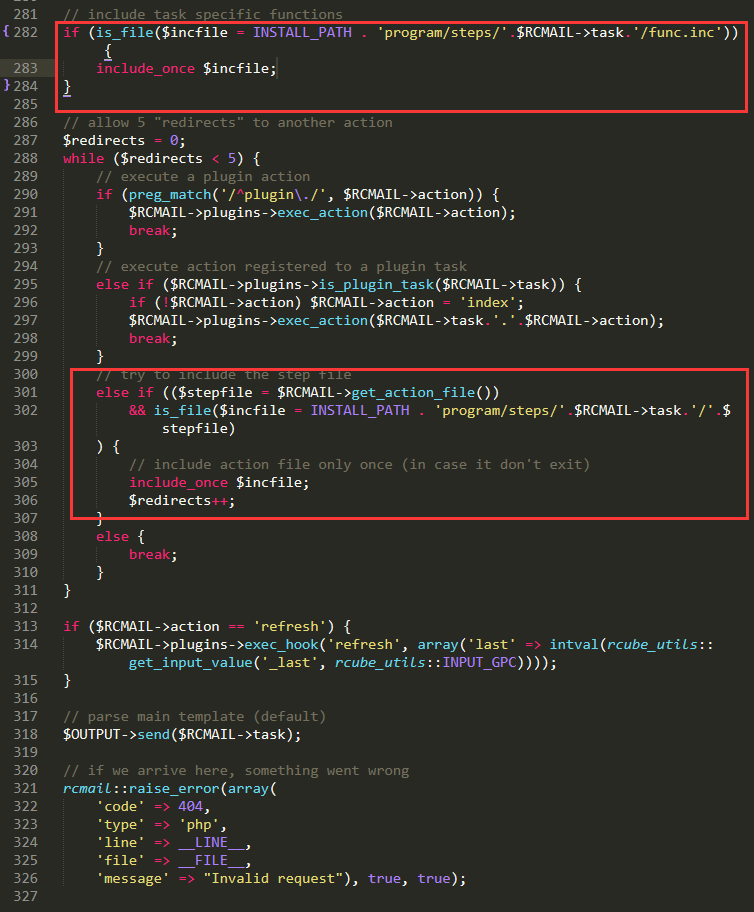Click line number 283 in the gutter

(x=26, y=68)
